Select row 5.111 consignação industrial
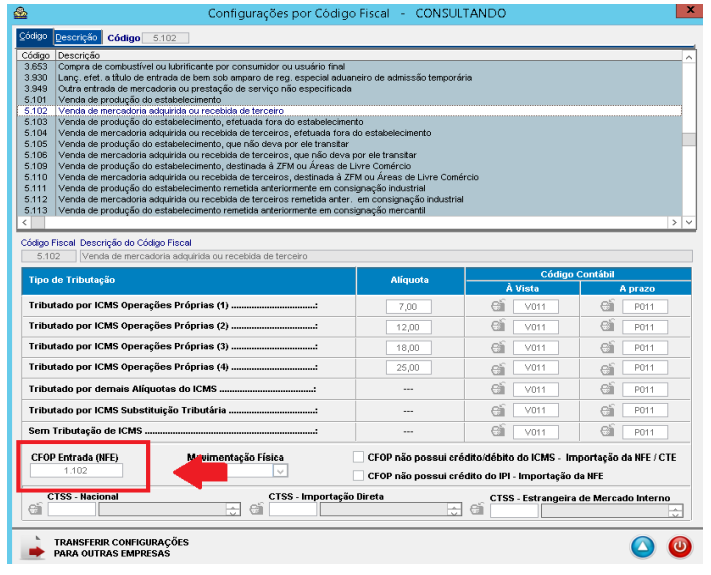The width and height of the screenshot is (711, 575). coord(350,188)
